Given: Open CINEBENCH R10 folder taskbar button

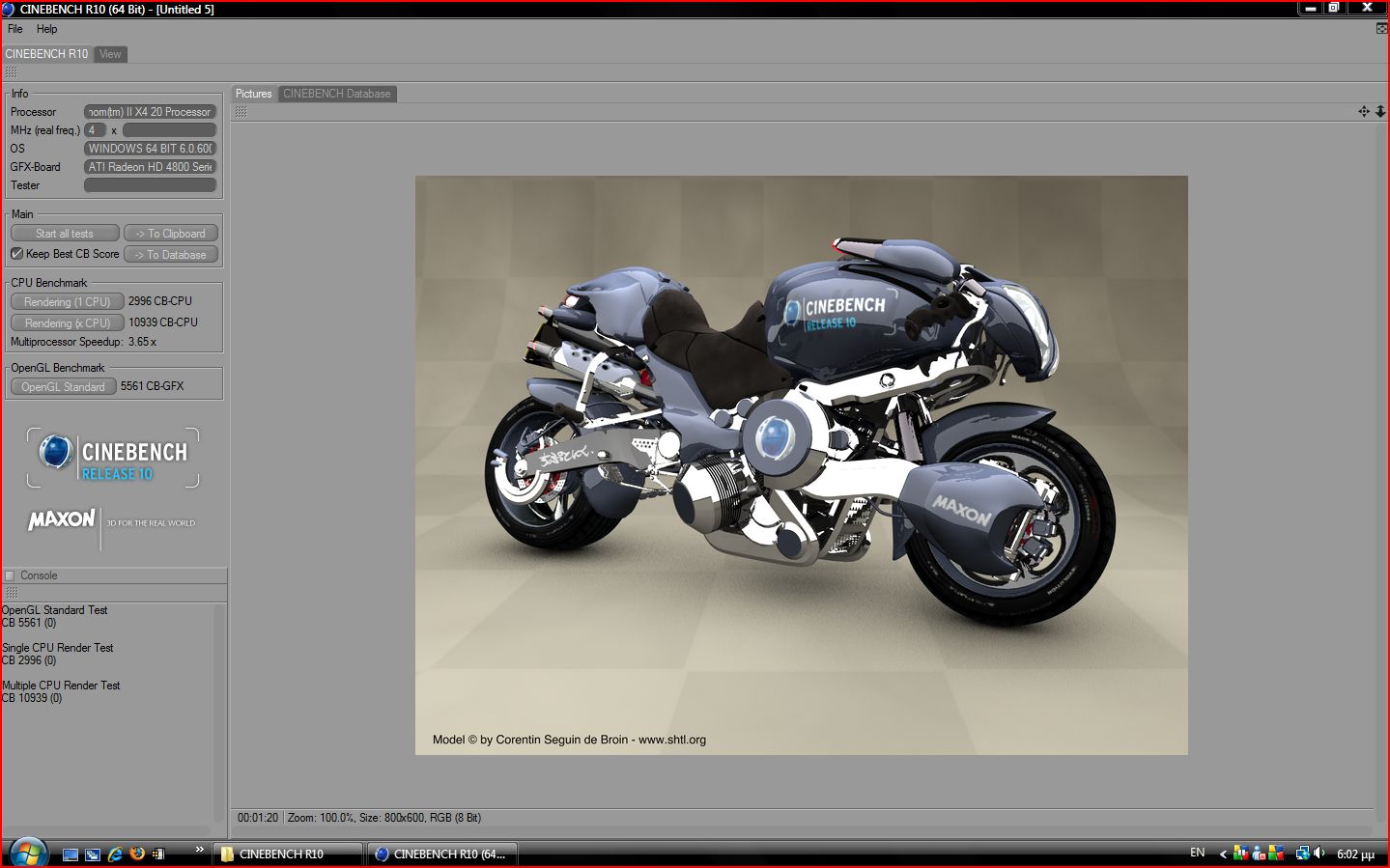Looking at the screenshot, I should (288, 854).
